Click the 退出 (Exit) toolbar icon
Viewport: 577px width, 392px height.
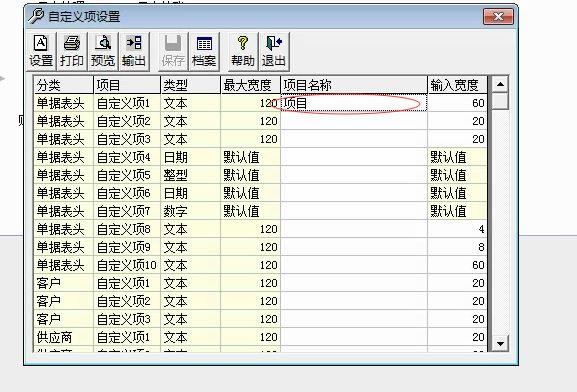tap(274, 51)
